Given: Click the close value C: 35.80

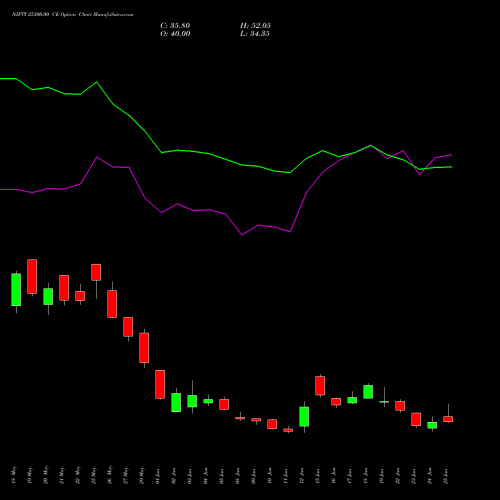Looking at the screenshot, I should coord(175,26).
